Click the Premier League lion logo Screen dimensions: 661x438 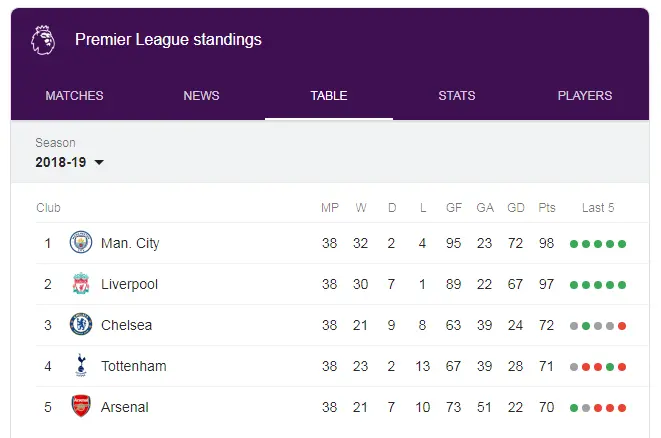[42, 40]
